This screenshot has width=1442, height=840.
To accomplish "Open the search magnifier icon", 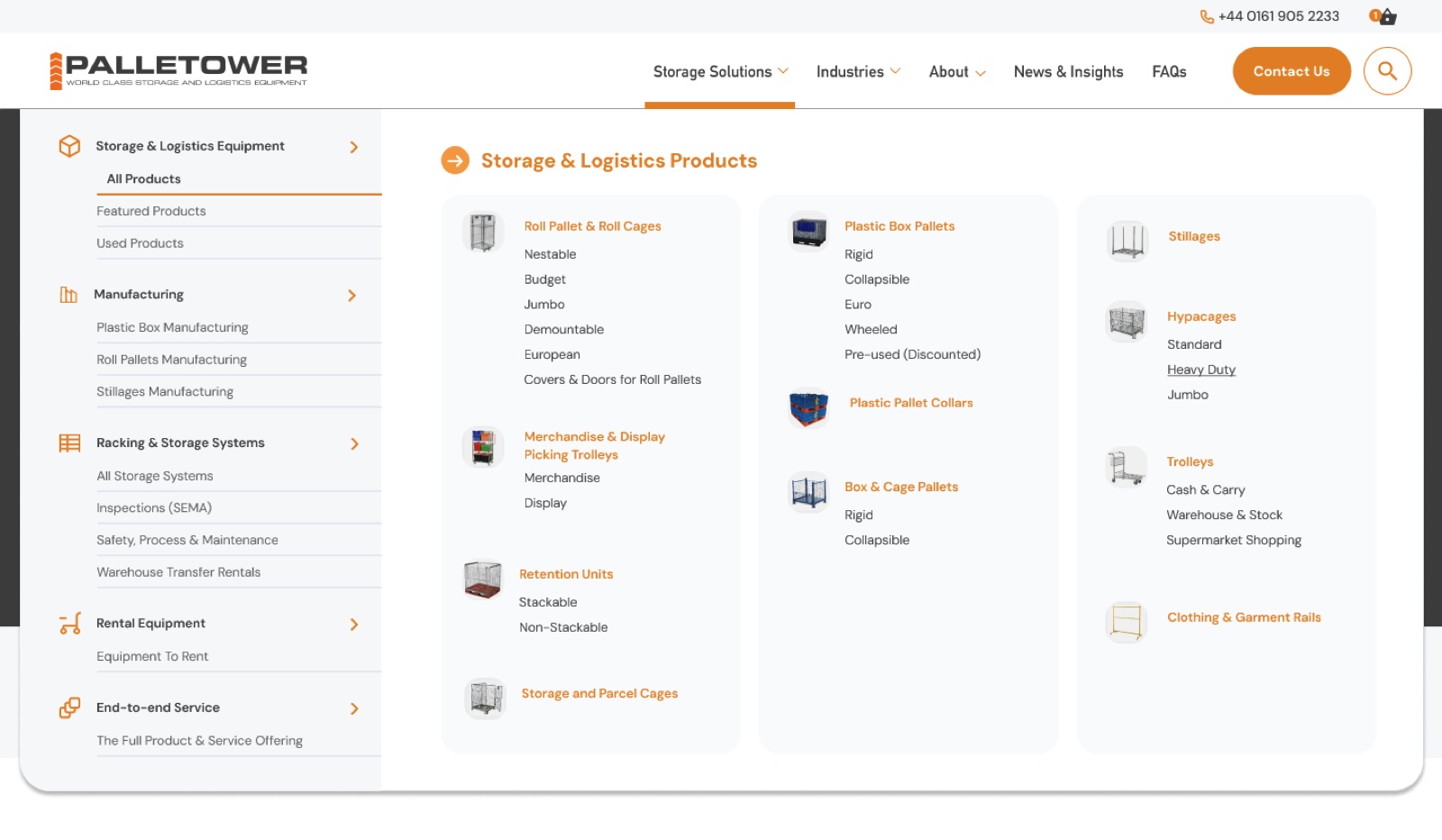I will click(x=1387, y=71).
